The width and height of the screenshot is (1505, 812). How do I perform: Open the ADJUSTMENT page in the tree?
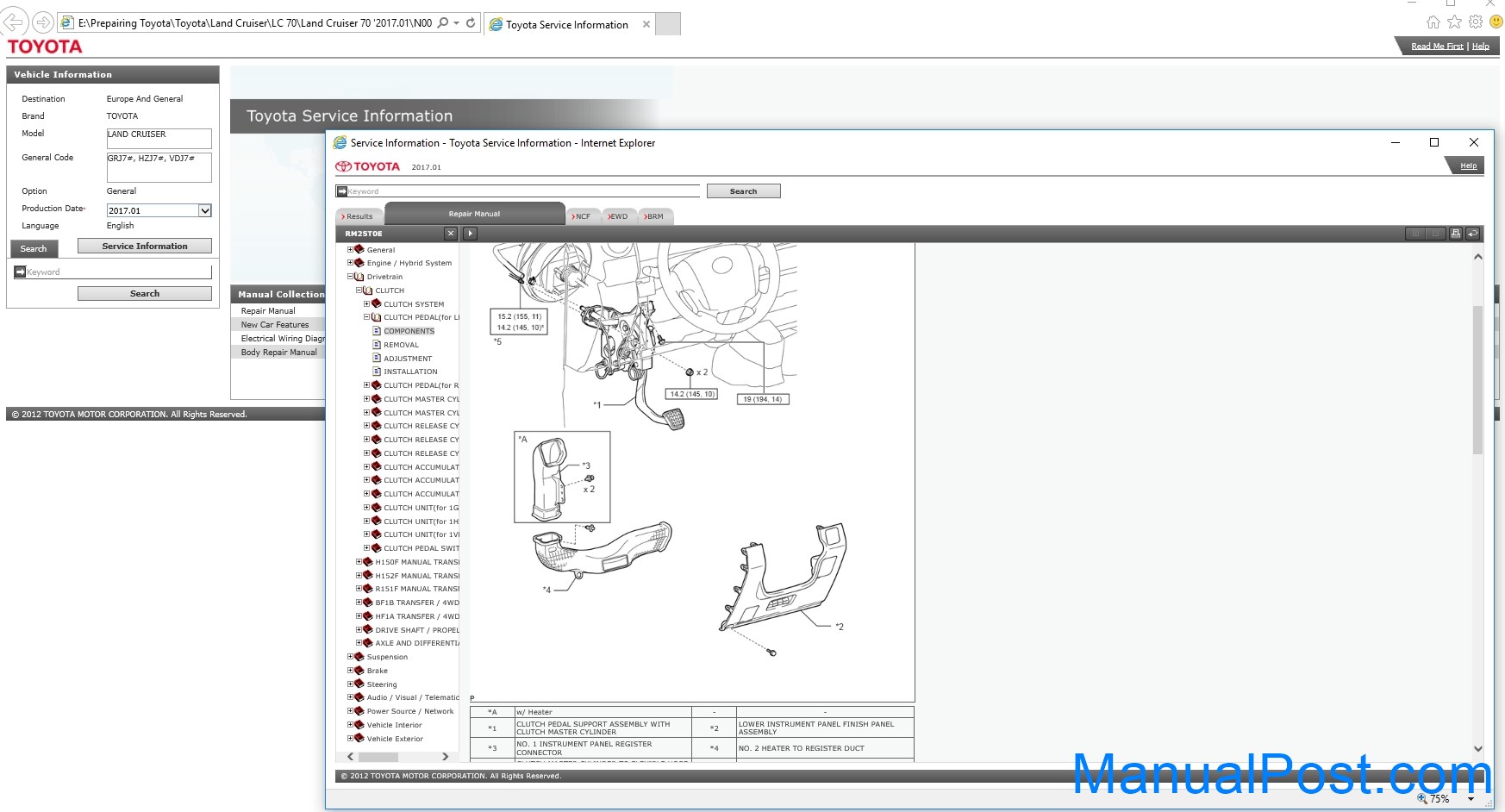408,359
